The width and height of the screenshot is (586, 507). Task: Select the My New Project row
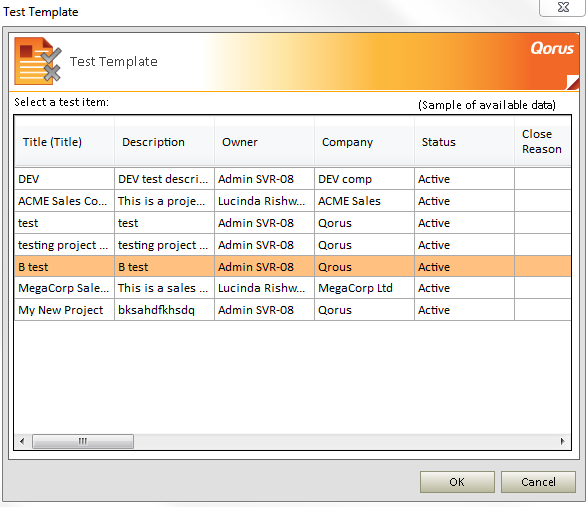tap(293, 310)
